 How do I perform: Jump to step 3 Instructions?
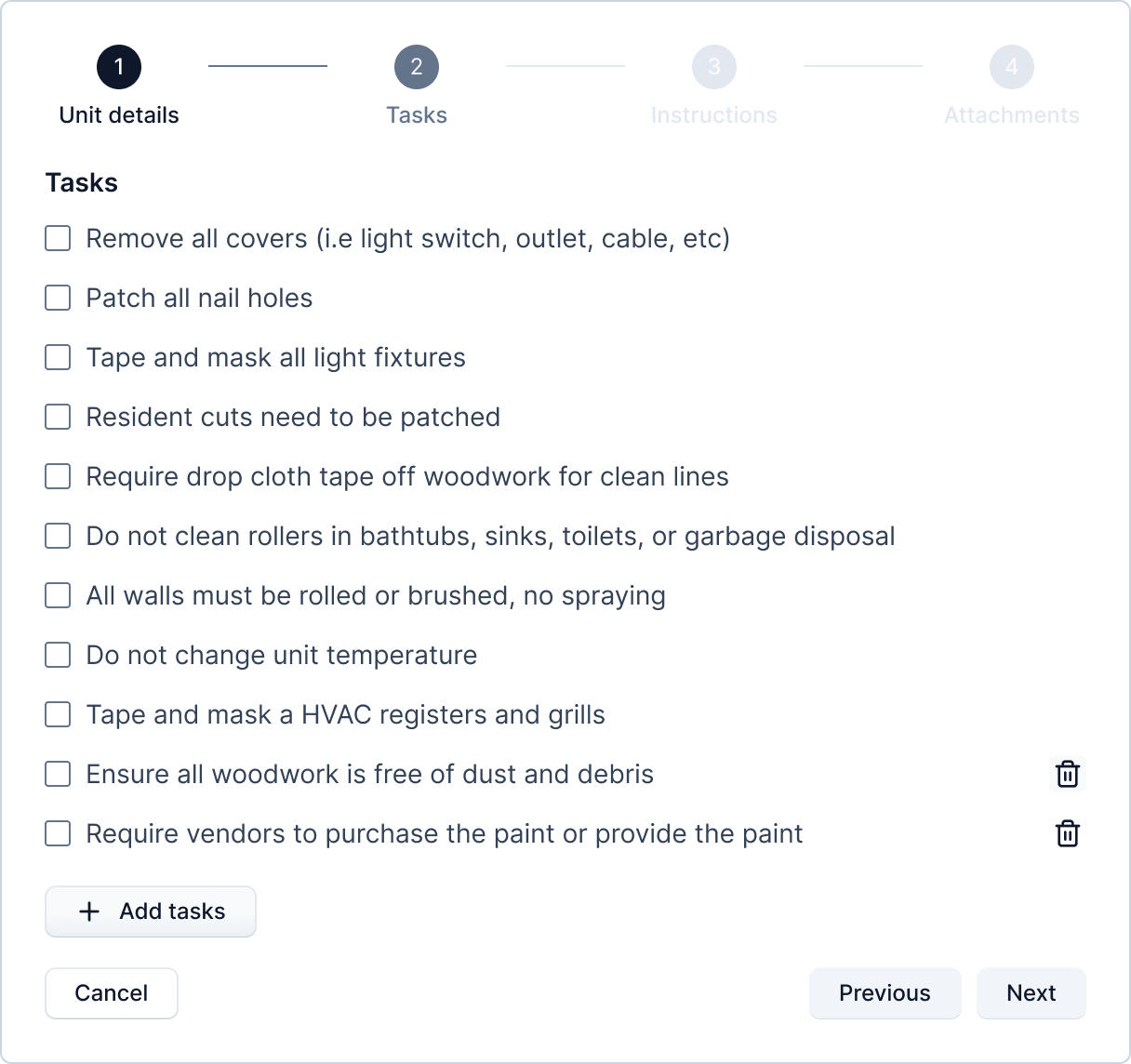[x=714, y=67]
